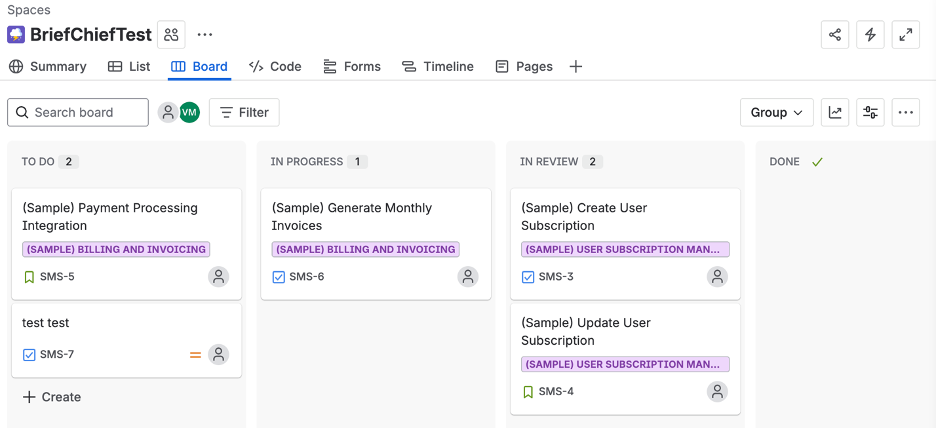Click the SMS-4 issue key
This screenshot has height=428, width=936.
(556, 392)
